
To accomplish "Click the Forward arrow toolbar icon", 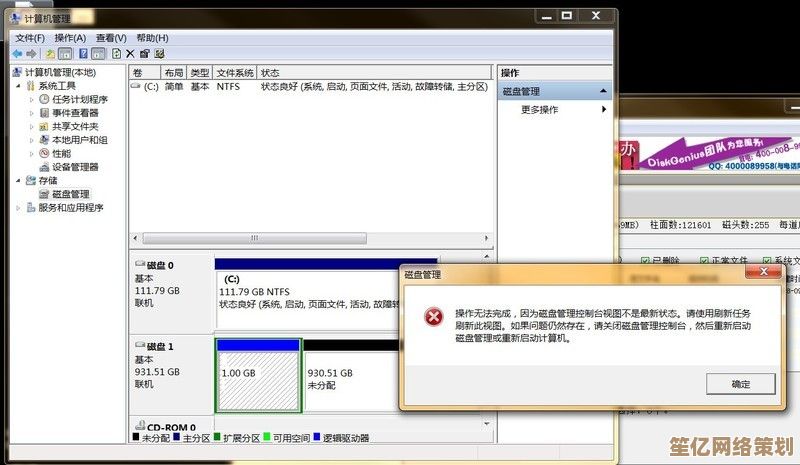I will [32, 54].
